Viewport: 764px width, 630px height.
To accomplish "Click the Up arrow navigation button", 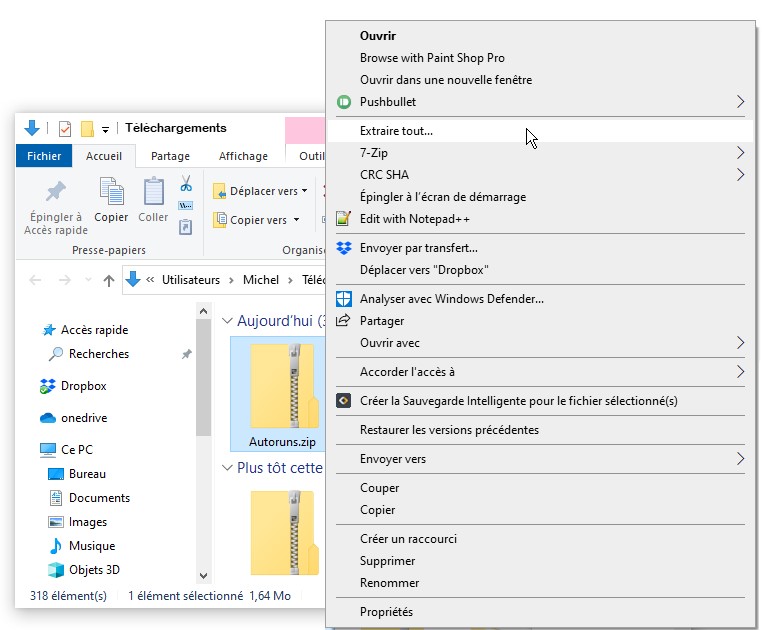I will coord(109,281).
